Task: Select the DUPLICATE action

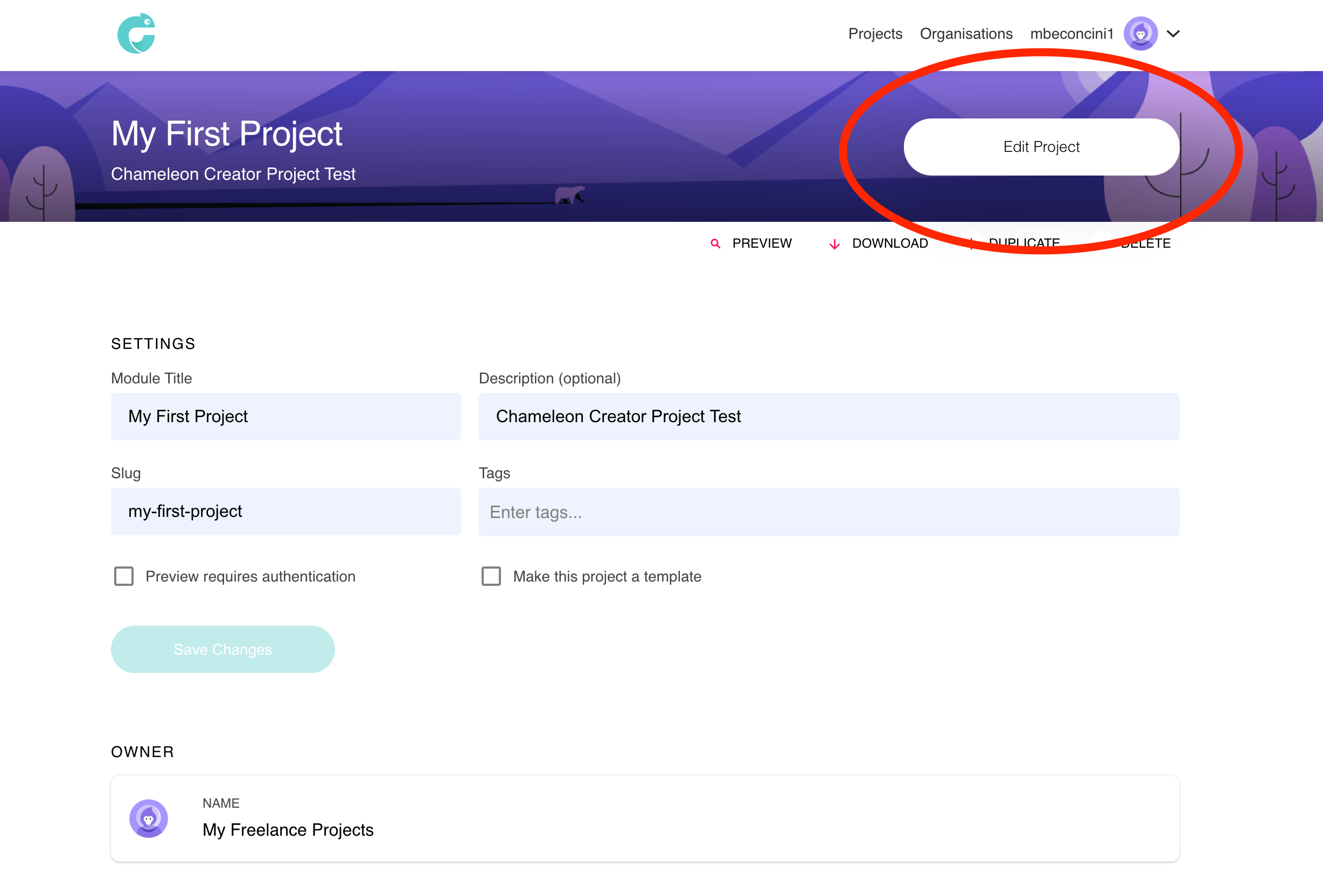Action: pos(1023,242)
